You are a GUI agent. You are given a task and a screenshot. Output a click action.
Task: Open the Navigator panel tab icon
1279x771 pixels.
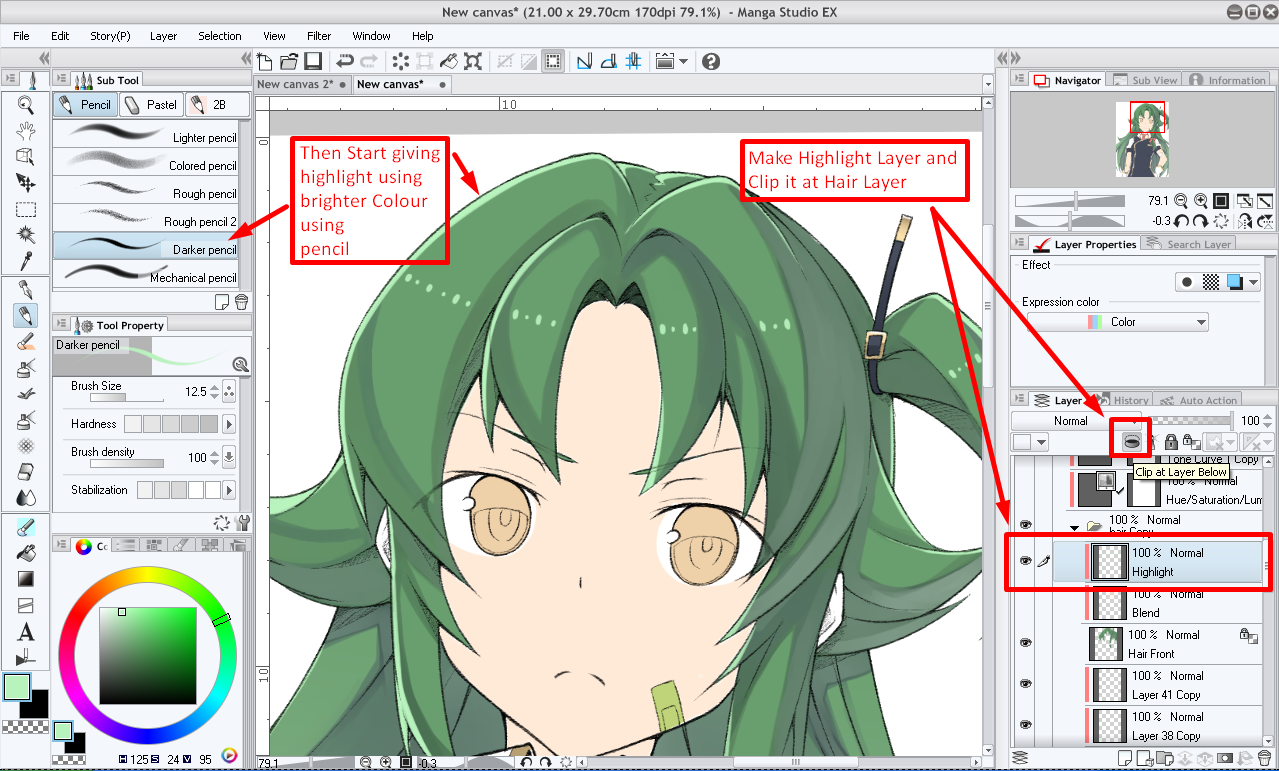click(x=1043, y=80)
